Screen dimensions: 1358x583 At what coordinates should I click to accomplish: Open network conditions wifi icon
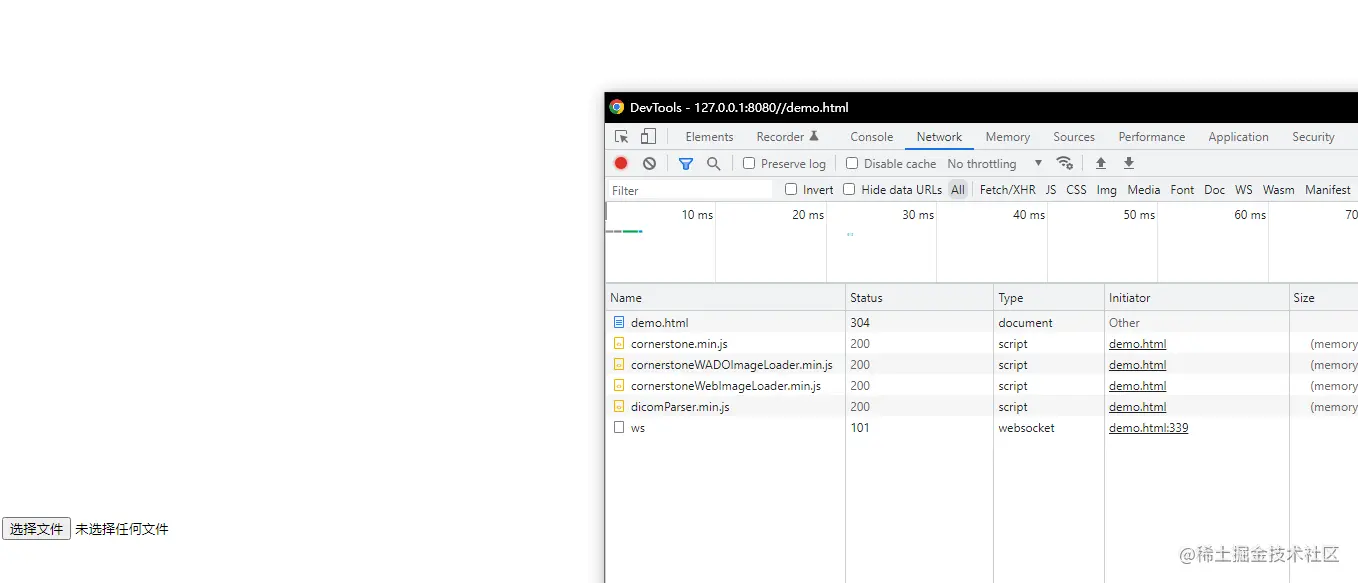(1065, 163)
